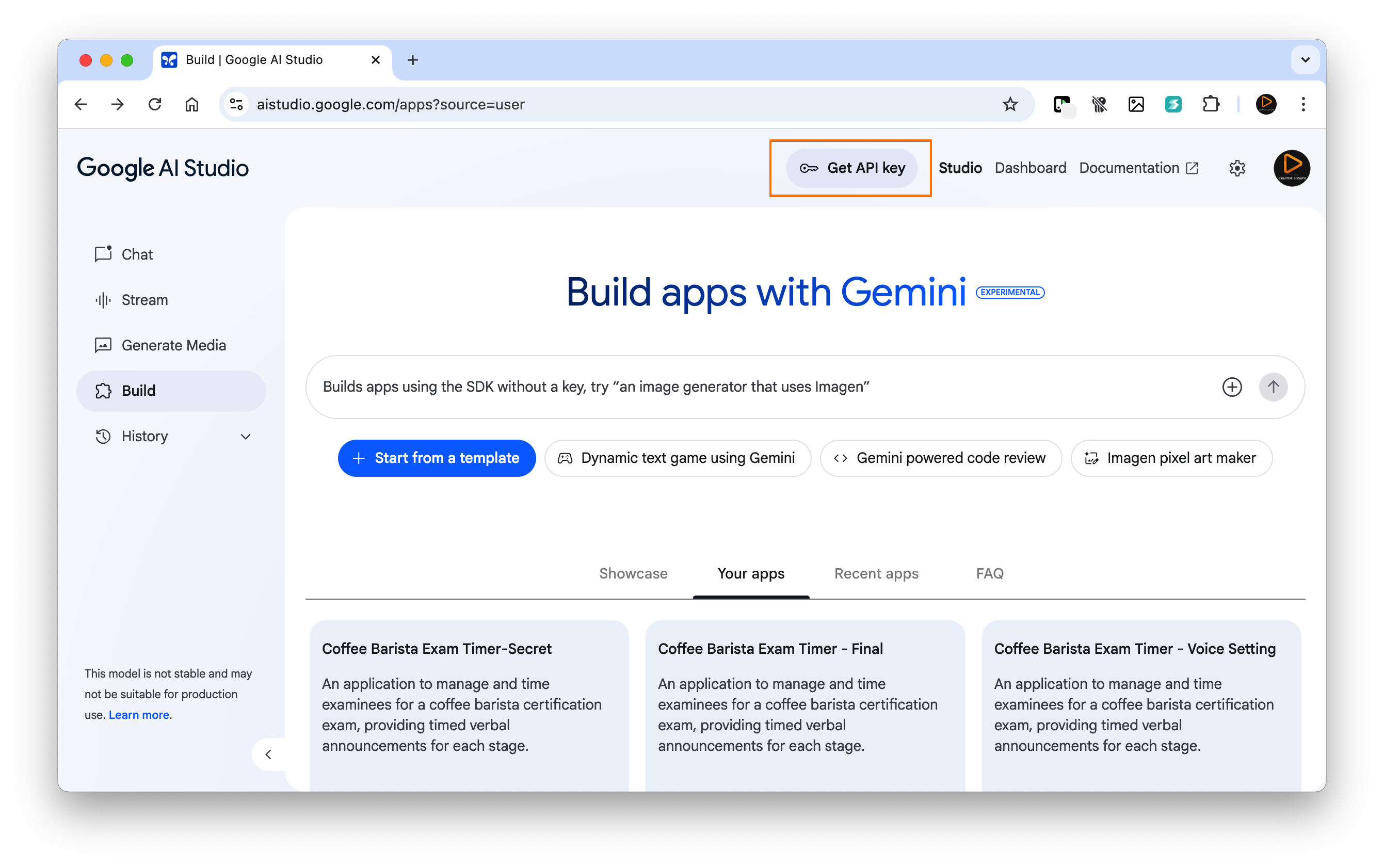
Task: Reload the page
Action: 154,104
